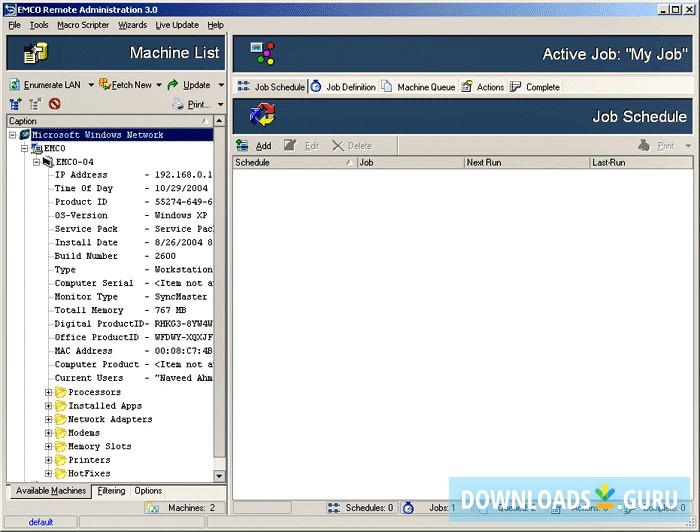Screen dimensions: 700x532
Task: Click the machine list scrollbar down arrow
Action: click(219, 476)
